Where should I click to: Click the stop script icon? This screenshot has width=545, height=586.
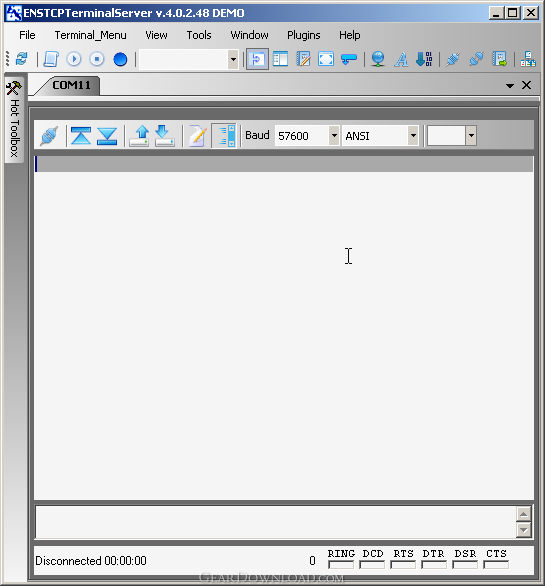pyautogui.click(x=97, y=59)
